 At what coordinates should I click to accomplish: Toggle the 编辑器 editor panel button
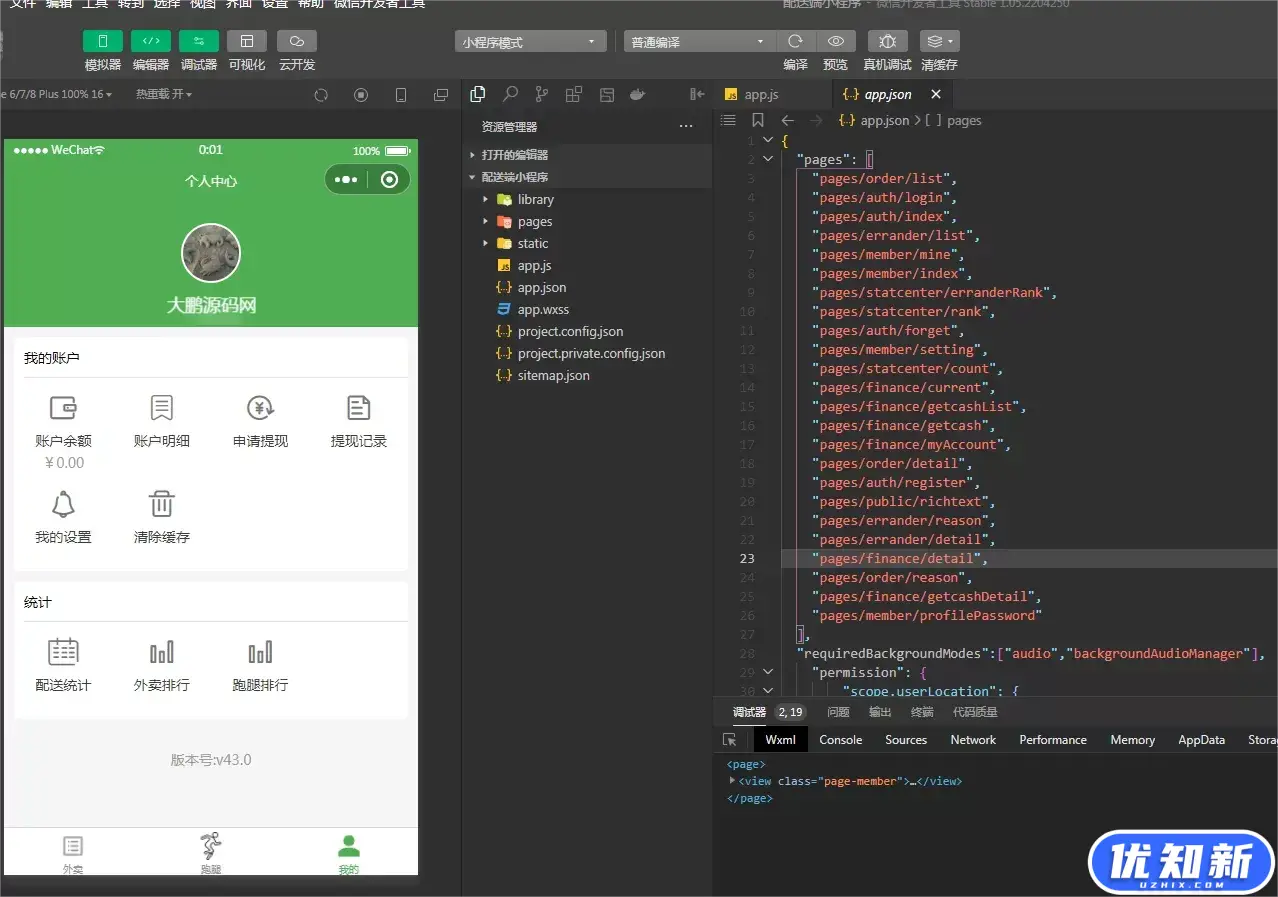150,41
